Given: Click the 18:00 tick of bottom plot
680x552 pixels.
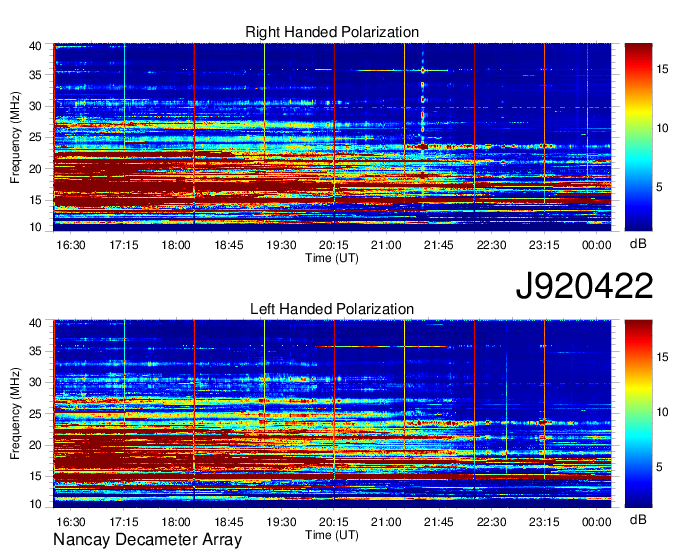Looking at the screenshot, I should 176,522.
